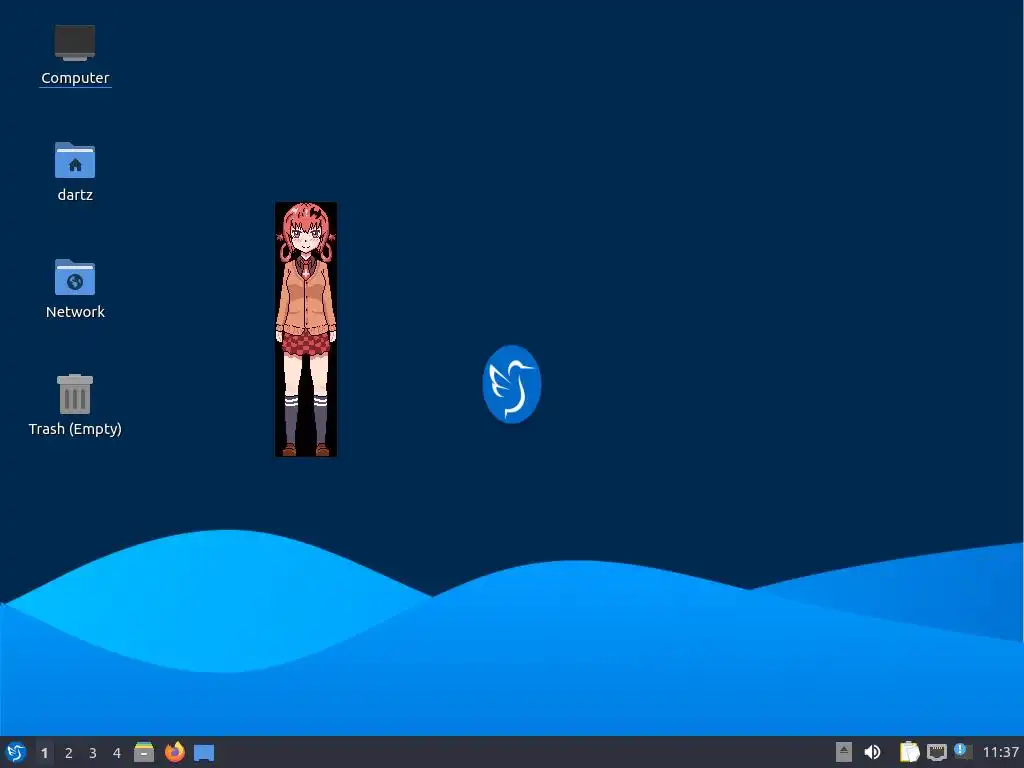Click the anime girl desktop mascot

(306, 329)
